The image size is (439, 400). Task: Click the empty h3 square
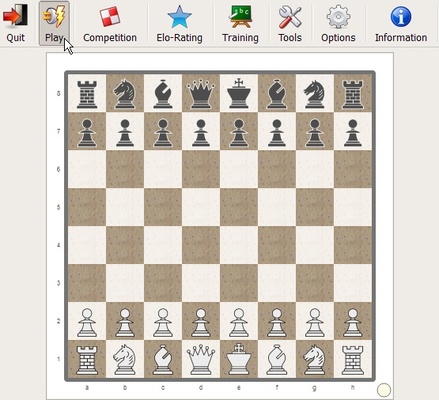coord(353,283)
